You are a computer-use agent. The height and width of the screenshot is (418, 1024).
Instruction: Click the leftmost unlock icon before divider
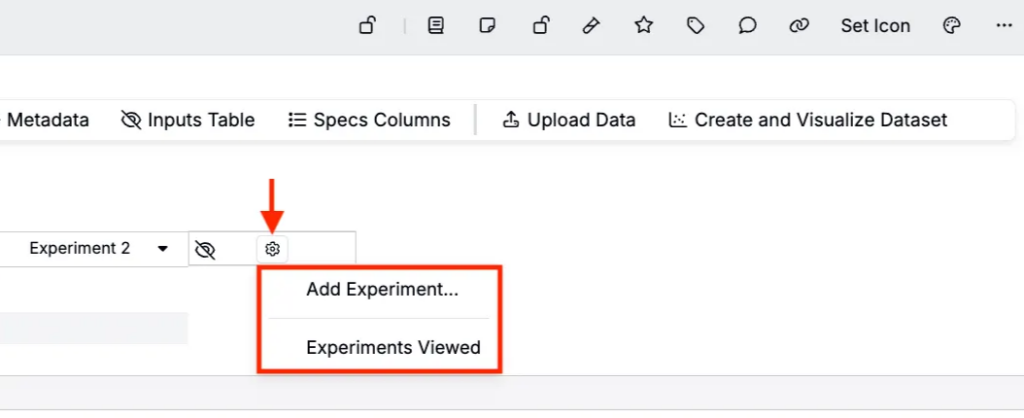coord(367,26)
